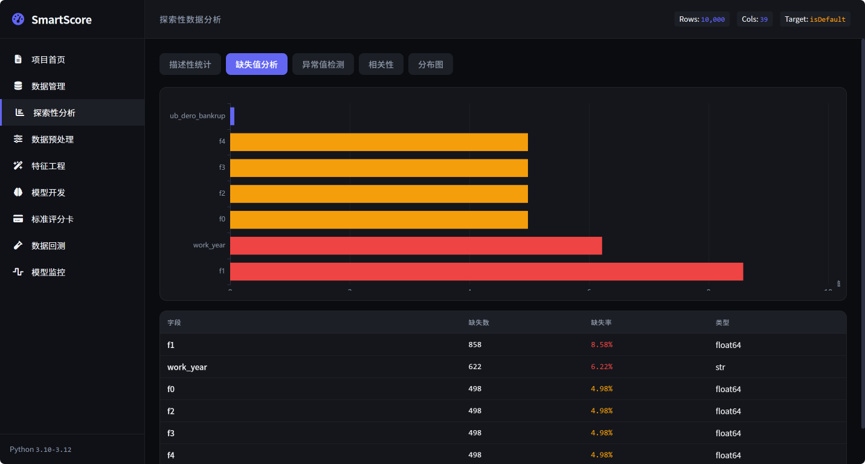Click the SmartScore logo icon

18,19
